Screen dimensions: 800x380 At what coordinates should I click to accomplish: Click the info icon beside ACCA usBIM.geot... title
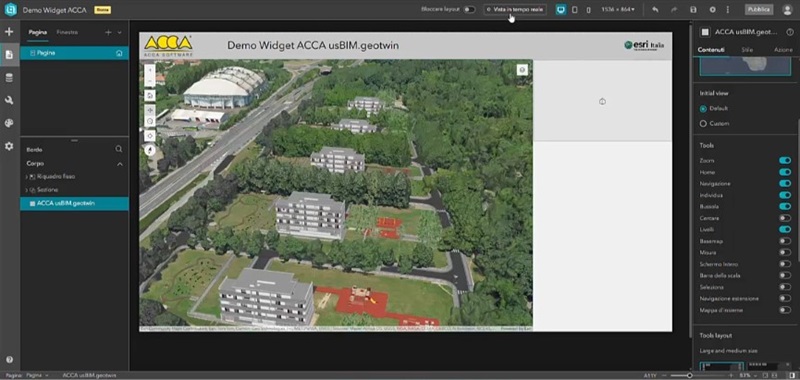[790, 32]
